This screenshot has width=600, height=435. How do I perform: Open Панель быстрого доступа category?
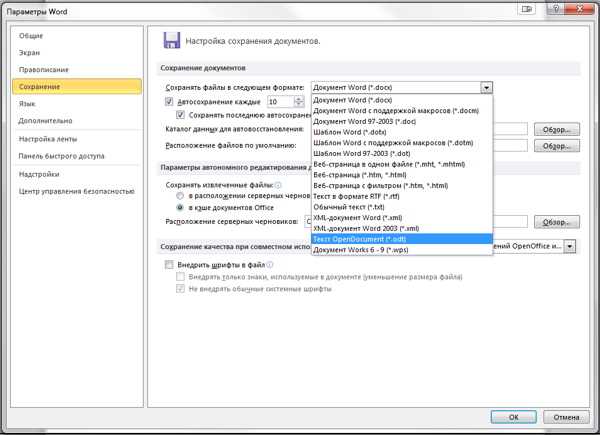(61, 156)
